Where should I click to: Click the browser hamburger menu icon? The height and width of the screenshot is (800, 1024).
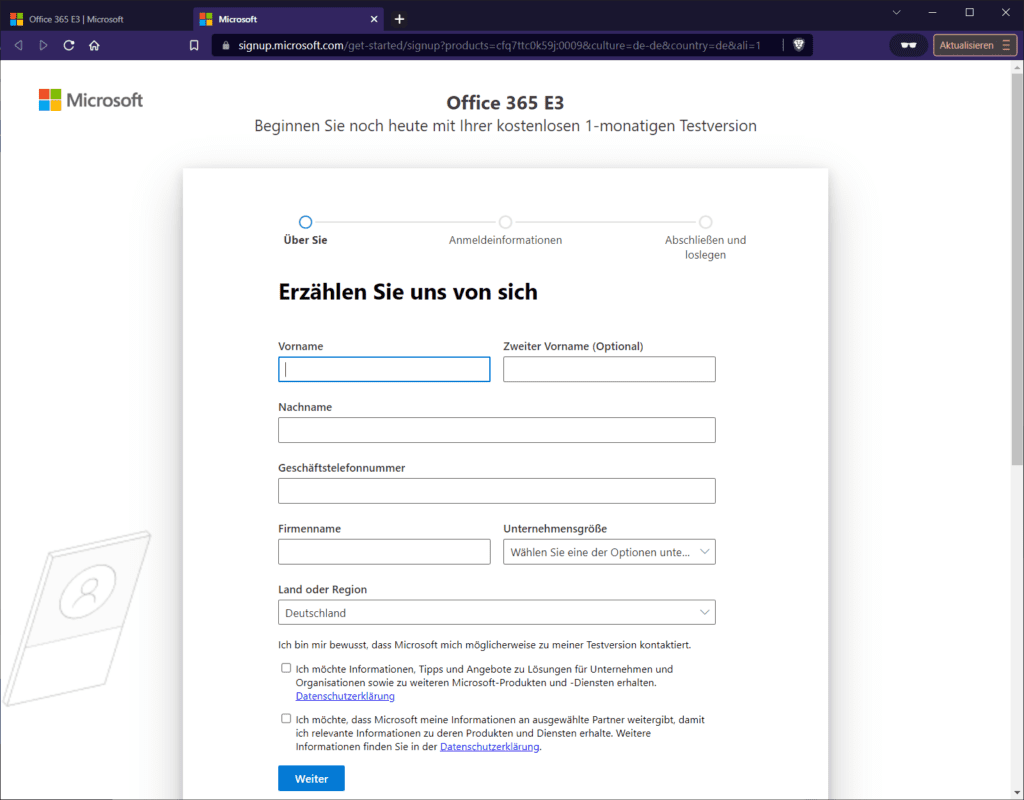1006,45
